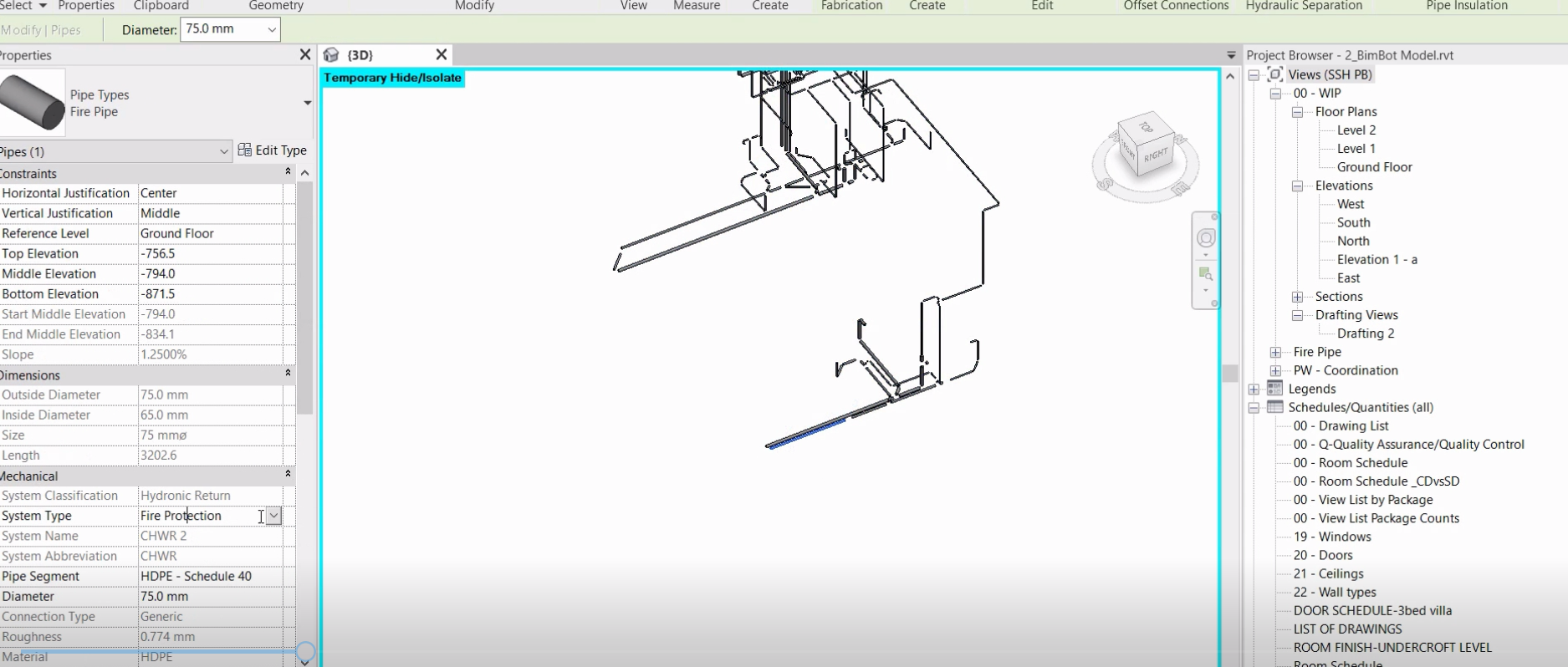Open the Diameter dropdown in the options bar
1568x667 pixels.
coord(272,30)
